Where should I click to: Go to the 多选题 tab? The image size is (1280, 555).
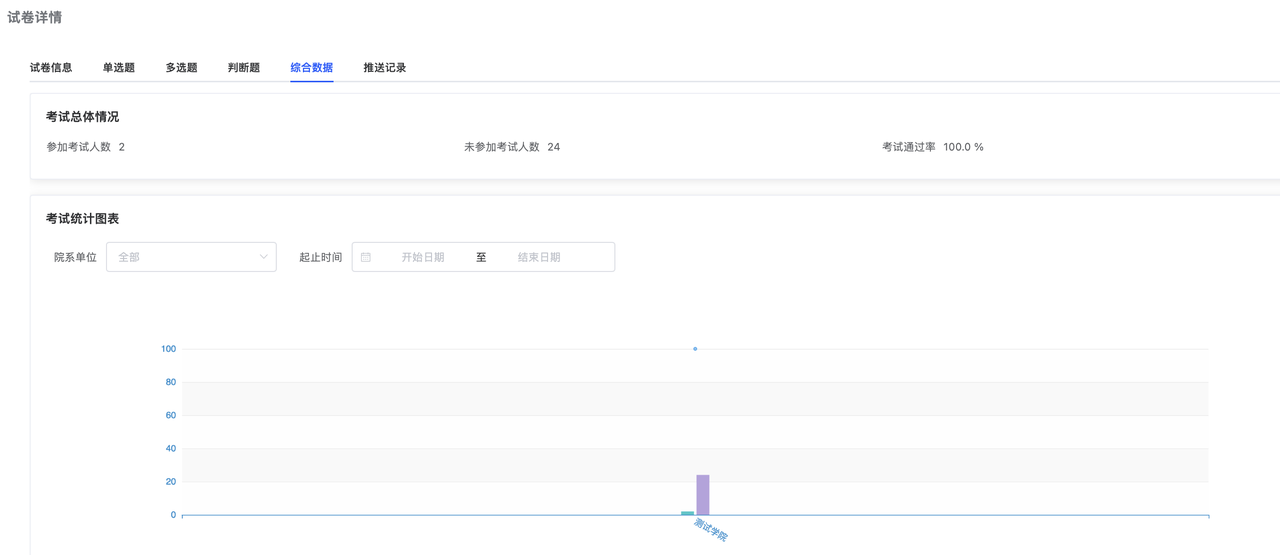point(181,68)
